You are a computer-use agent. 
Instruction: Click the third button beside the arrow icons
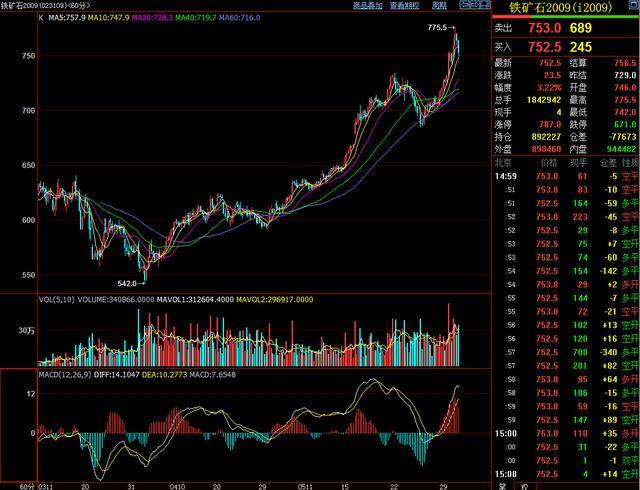pos(483,5)
